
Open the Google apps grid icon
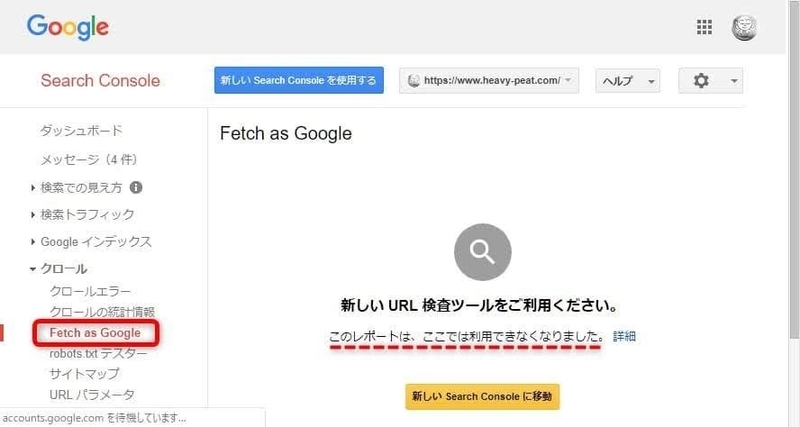(x=704, y=27)
